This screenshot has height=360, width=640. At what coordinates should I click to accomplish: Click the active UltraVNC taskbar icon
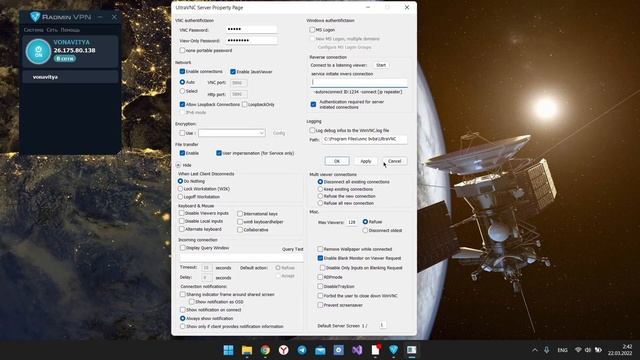pos(411,350)
